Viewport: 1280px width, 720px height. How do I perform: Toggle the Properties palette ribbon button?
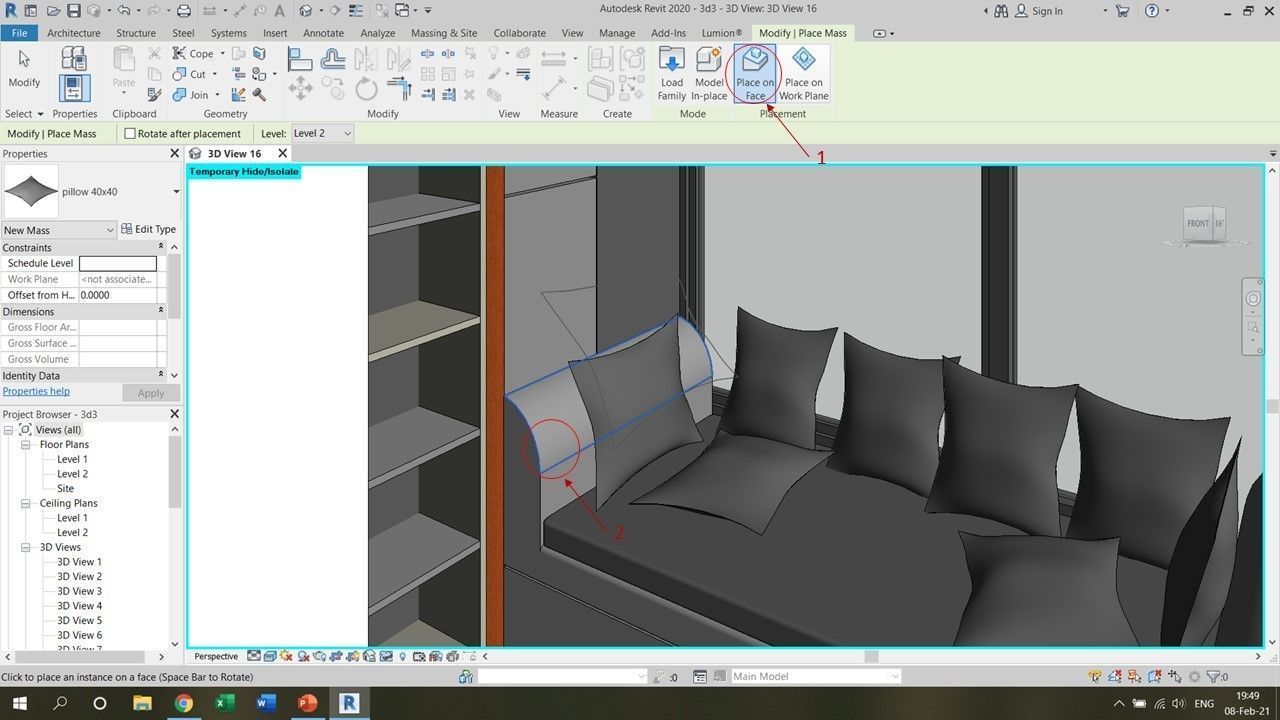coord(74,89)
